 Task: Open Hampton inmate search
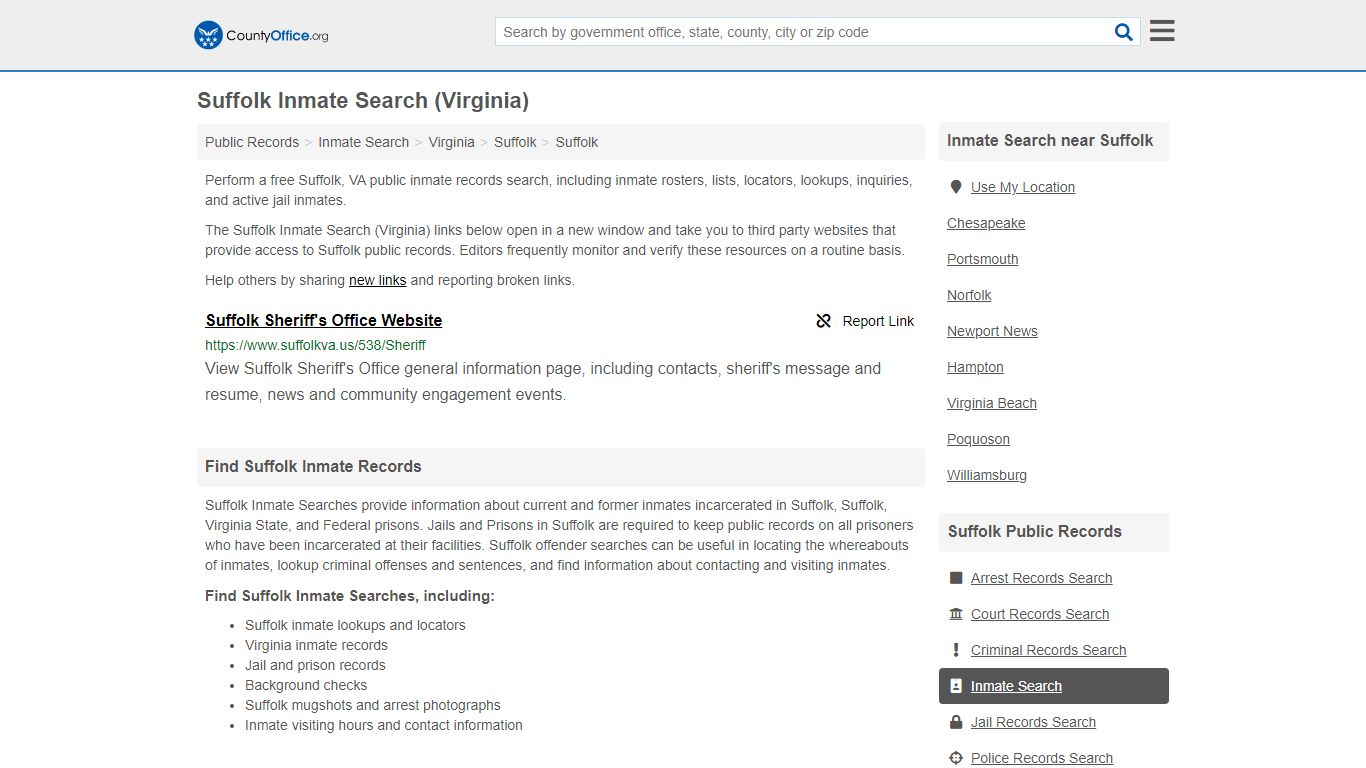coord(975,367)
